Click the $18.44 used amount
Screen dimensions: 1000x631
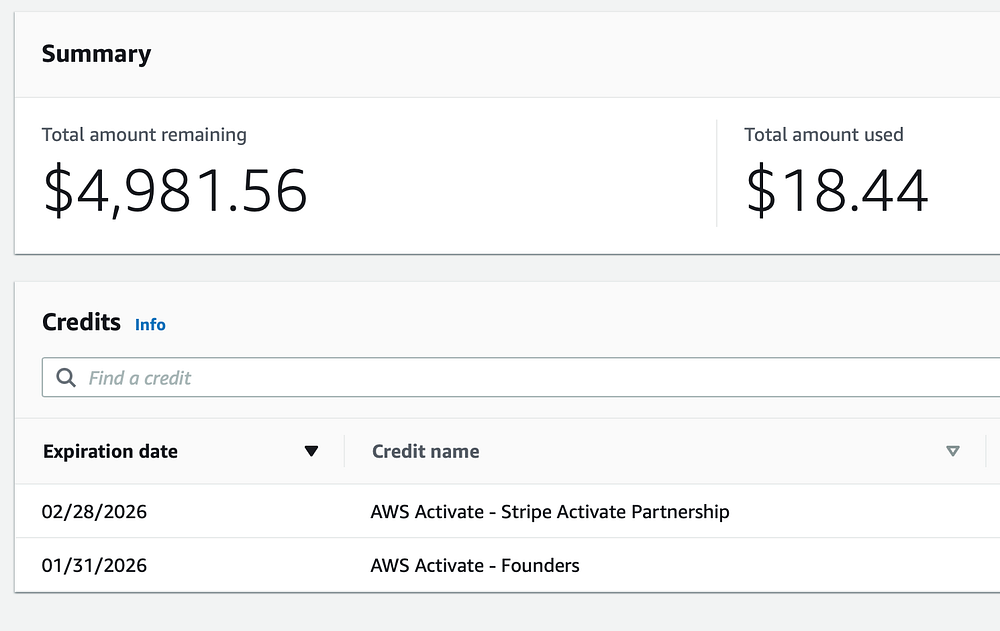[x=836, y=191]
